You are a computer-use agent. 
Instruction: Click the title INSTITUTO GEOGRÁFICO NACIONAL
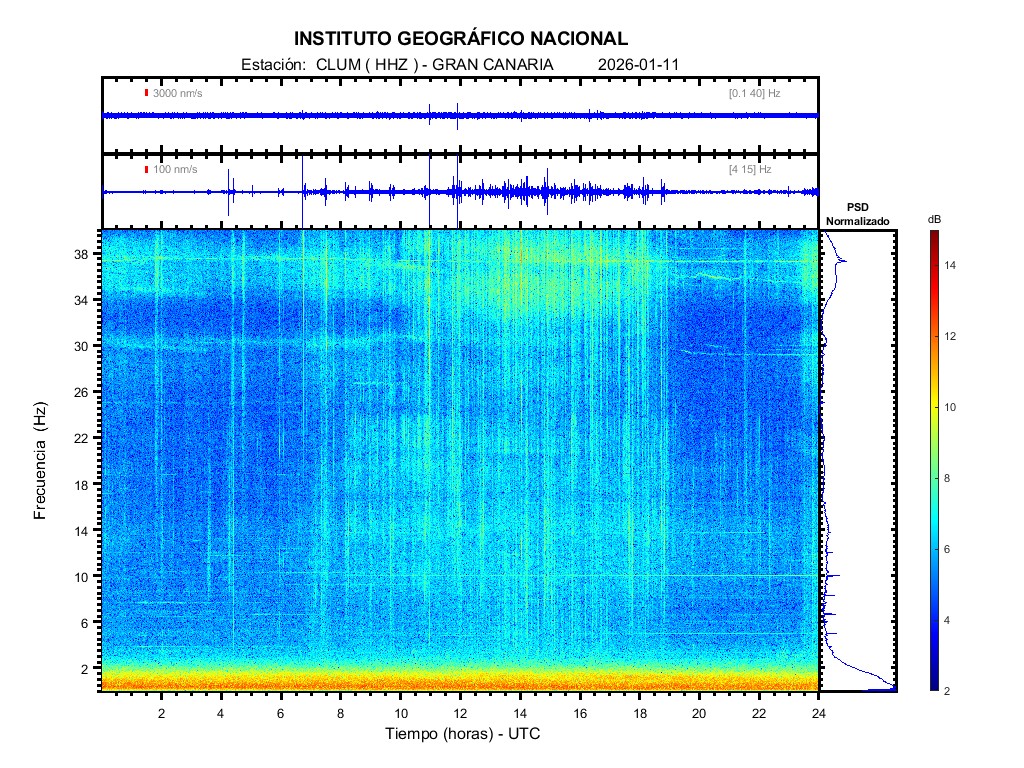tap(460, 39)
